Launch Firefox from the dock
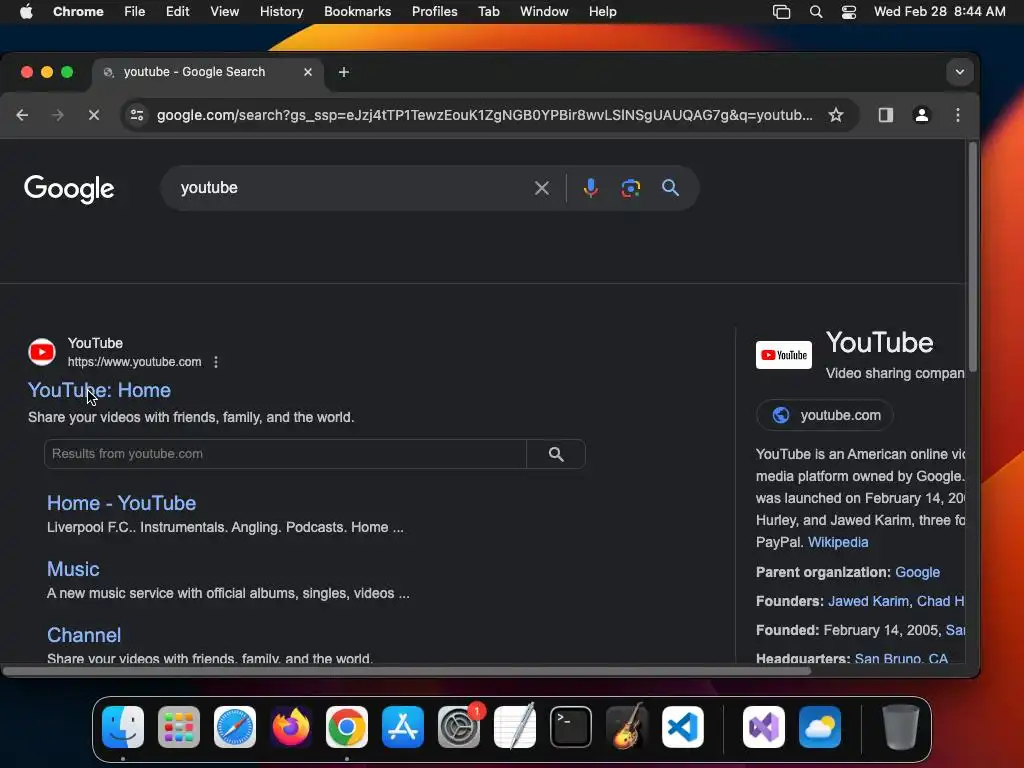 pyautogui.click(x=291, y=727)
